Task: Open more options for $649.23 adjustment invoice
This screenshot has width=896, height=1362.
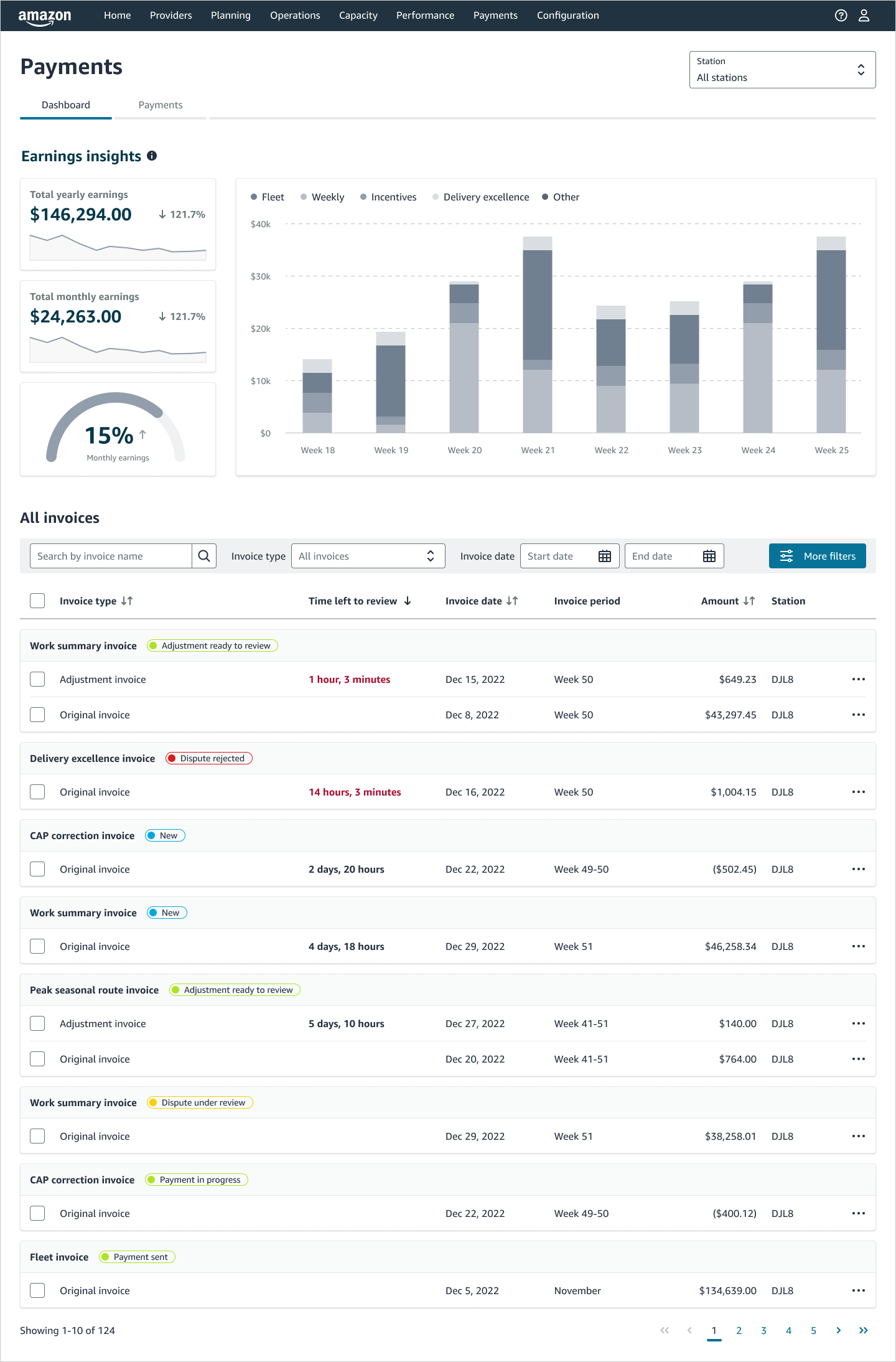Action: 859,679
